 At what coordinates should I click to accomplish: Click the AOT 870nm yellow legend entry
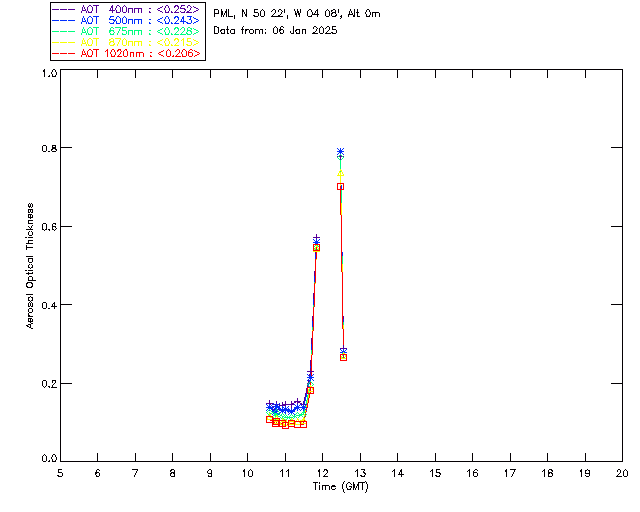coord(126,42)
